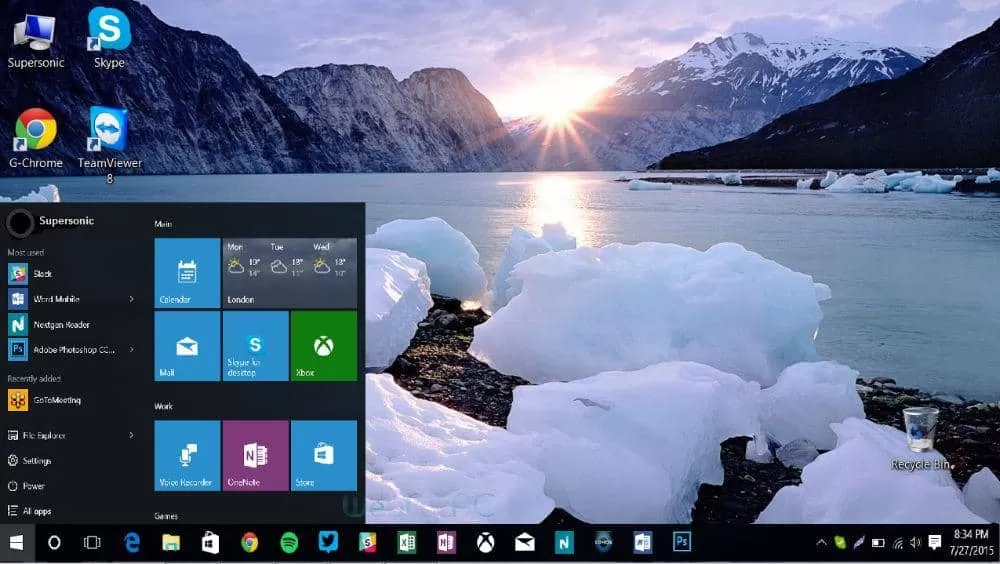This screenshot has height=564, width=1000.
Task: Open the Recycle Bin on desktop
Action: [x=920, y=439]
